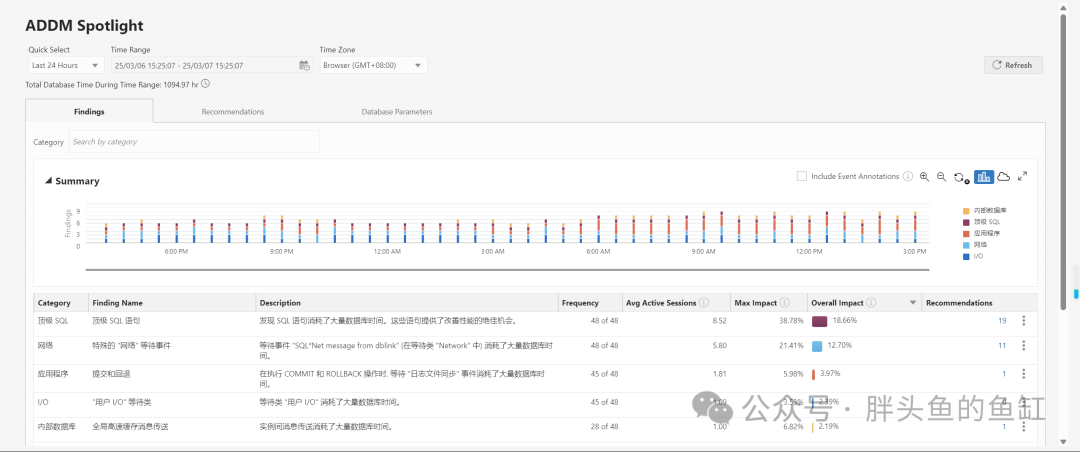1080x452 pixels.
Task: Click the Search by category field
Action: (x=194, y=141)
